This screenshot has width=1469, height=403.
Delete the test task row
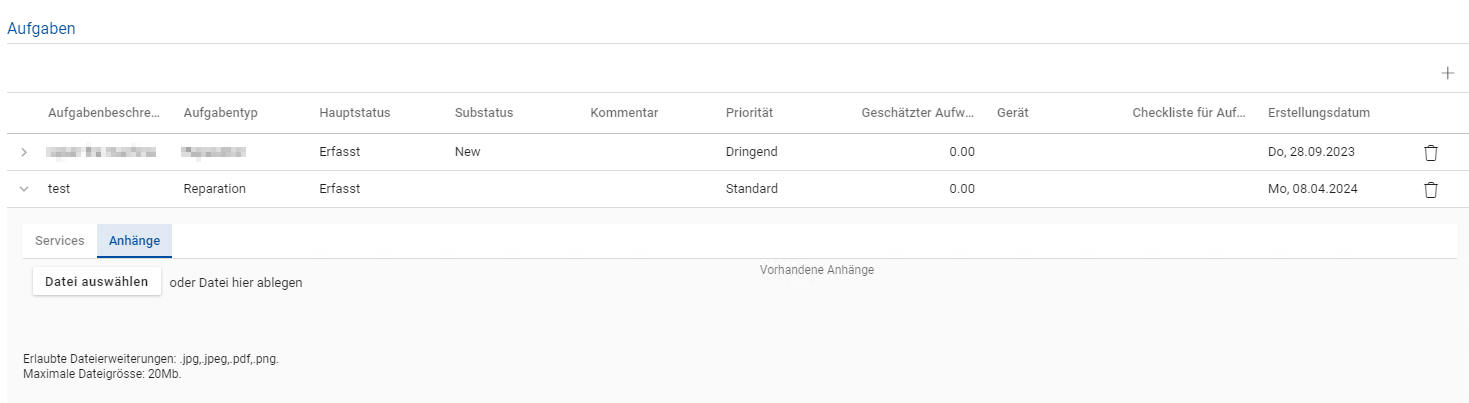tap(1431, 189)
